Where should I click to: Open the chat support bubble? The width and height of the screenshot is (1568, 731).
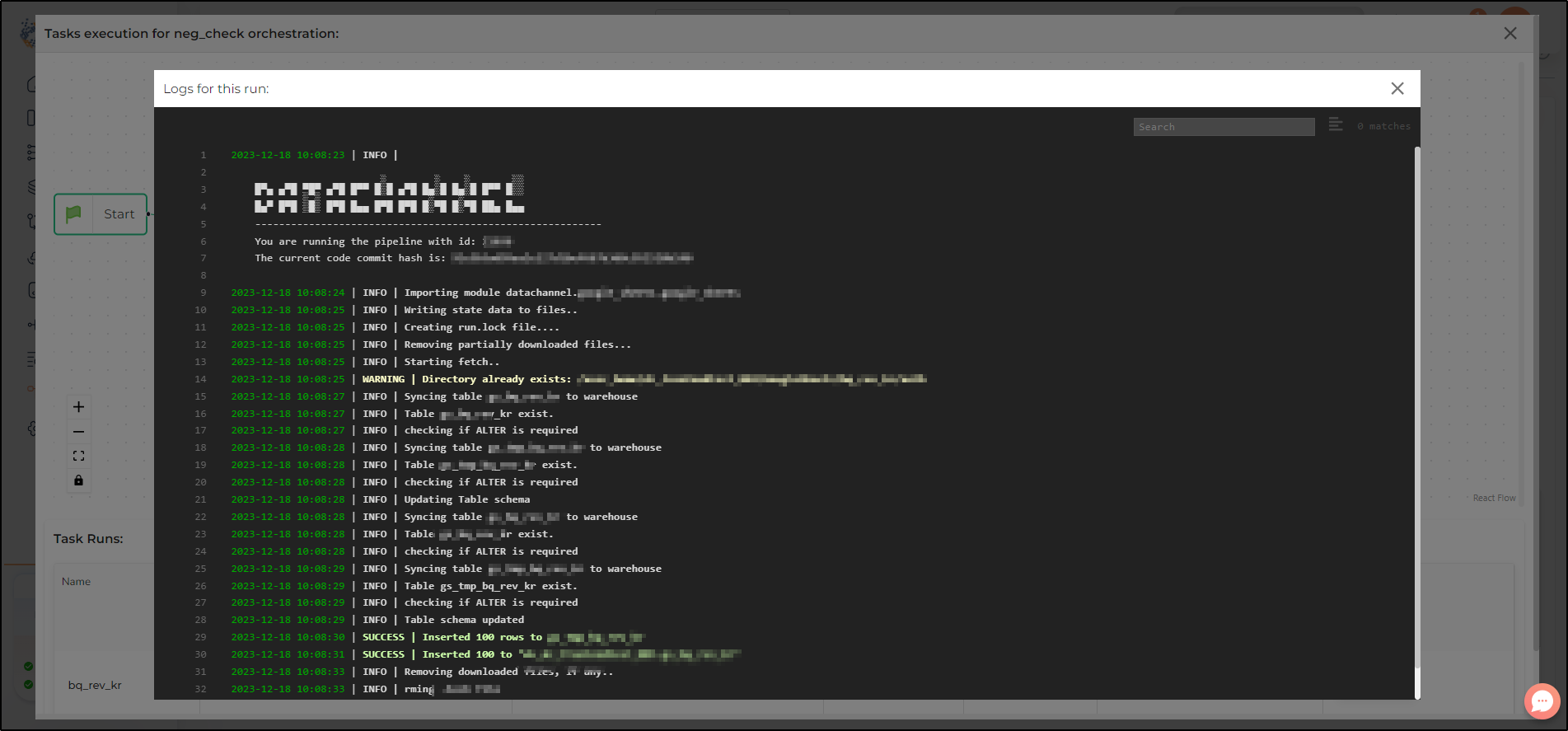[x=1542, y=701]
